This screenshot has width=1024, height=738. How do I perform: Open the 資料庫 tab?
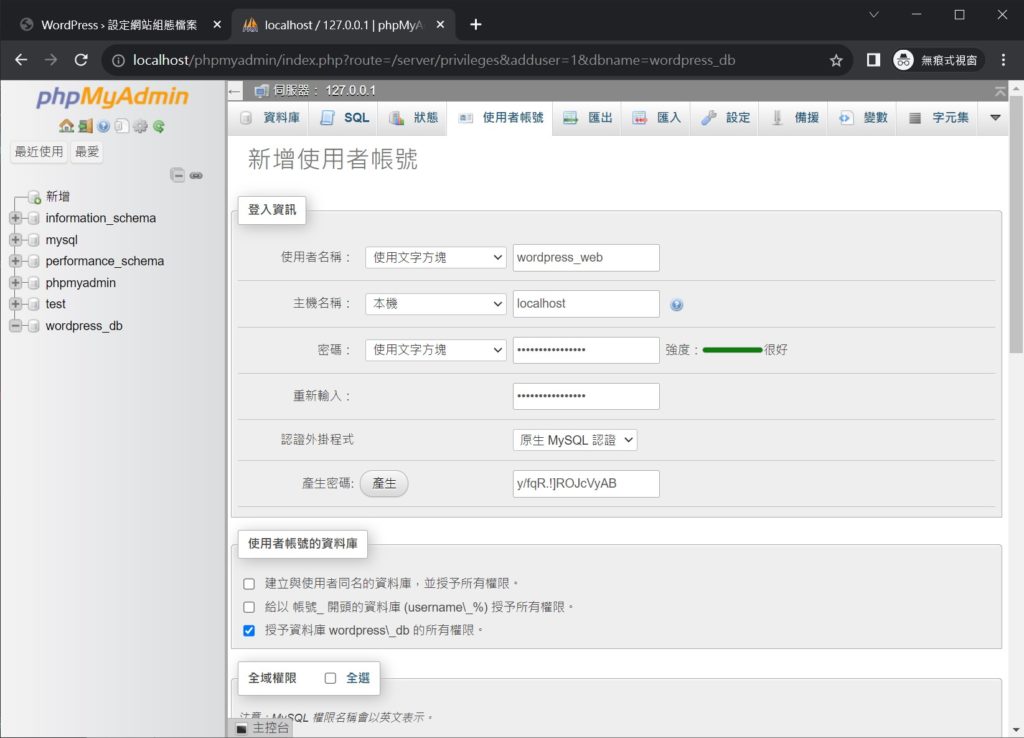[x=270, y=118]
